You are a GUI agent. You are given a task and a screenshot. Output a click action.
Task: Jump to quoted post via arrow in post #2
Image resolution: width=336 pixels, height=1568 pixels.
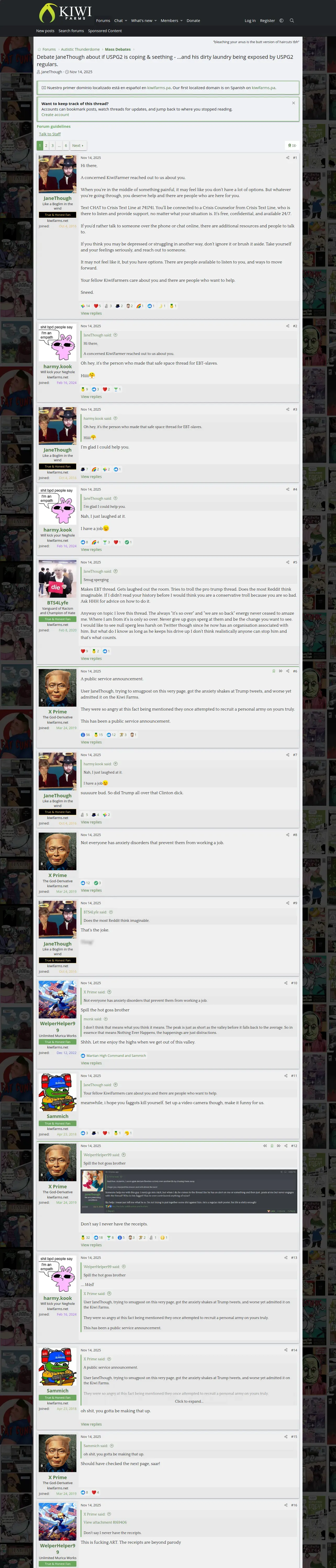tap(115, 335)
